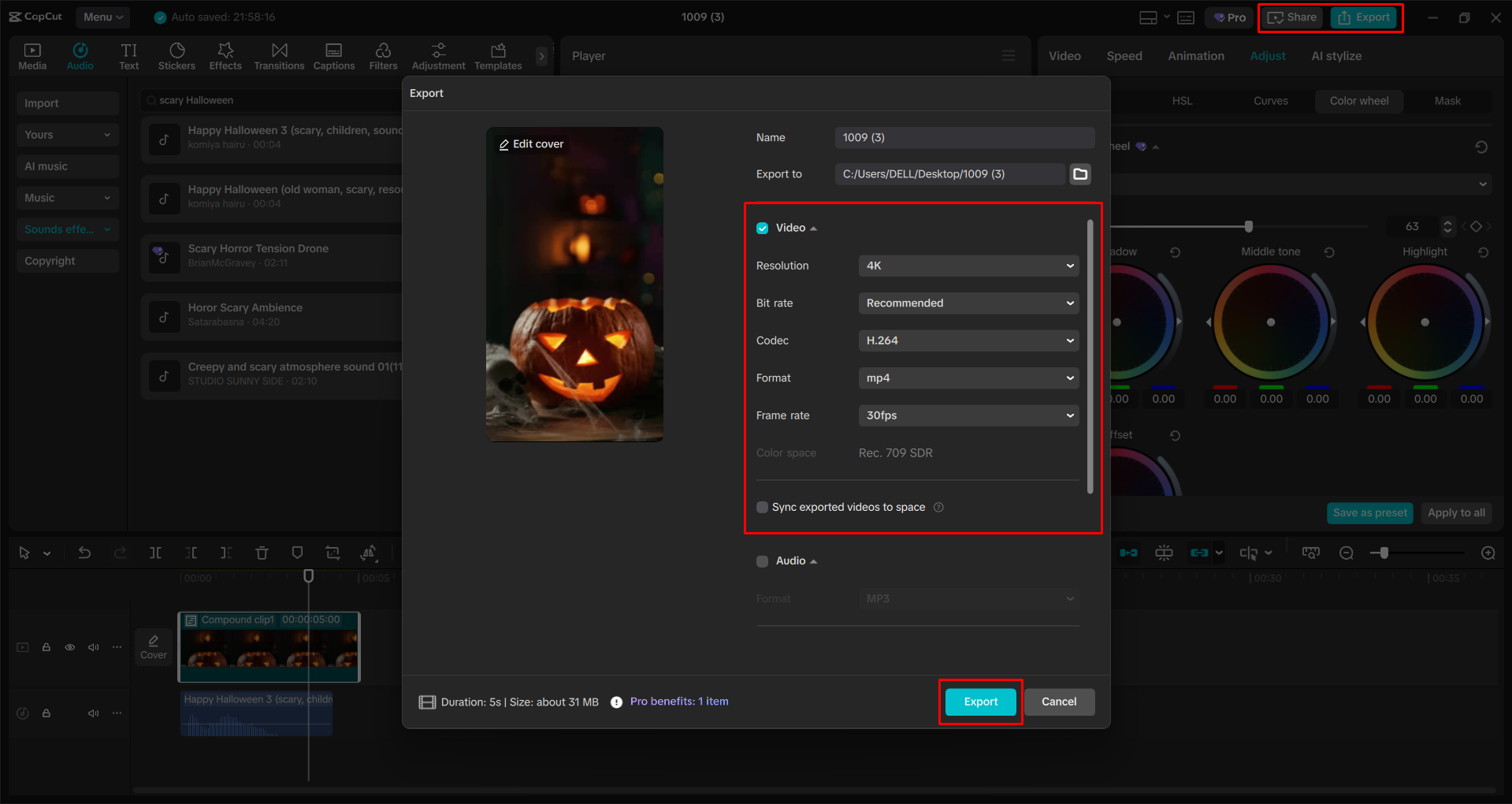
Task: Uncheck the Video export checkbox
Action: [762, 228]
